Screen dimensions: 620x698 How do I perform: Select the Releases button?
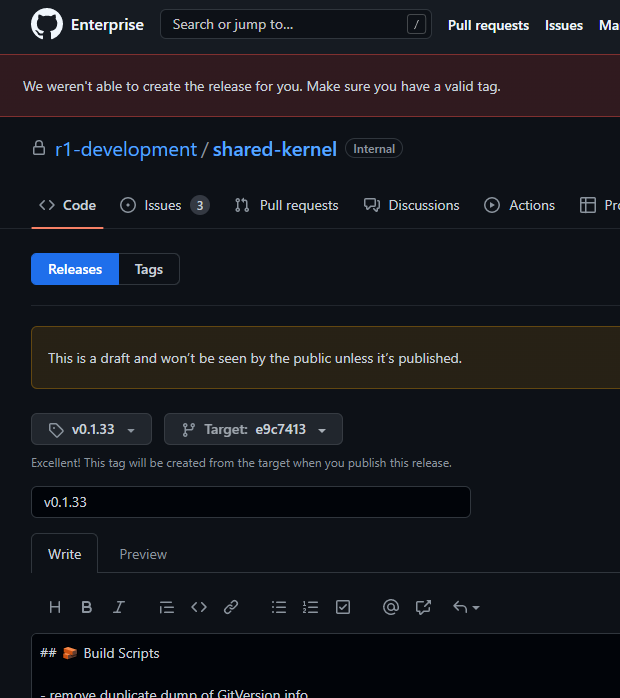[75, 269]
